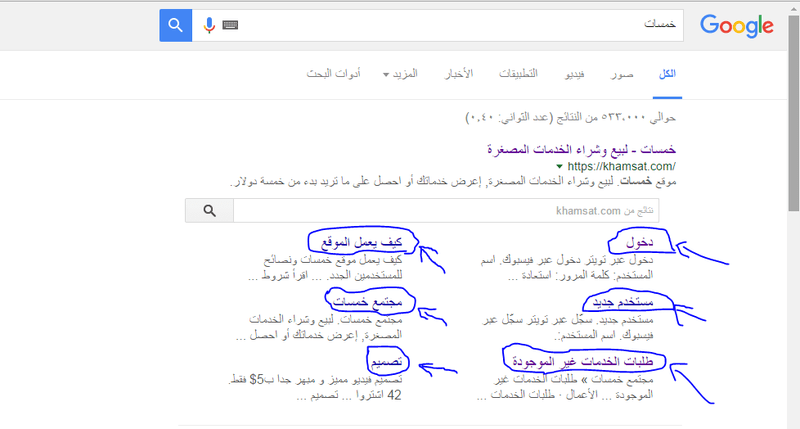
Task: Open the تصميم sitelink
Action: pyautogui.click(x=386, y=362)
